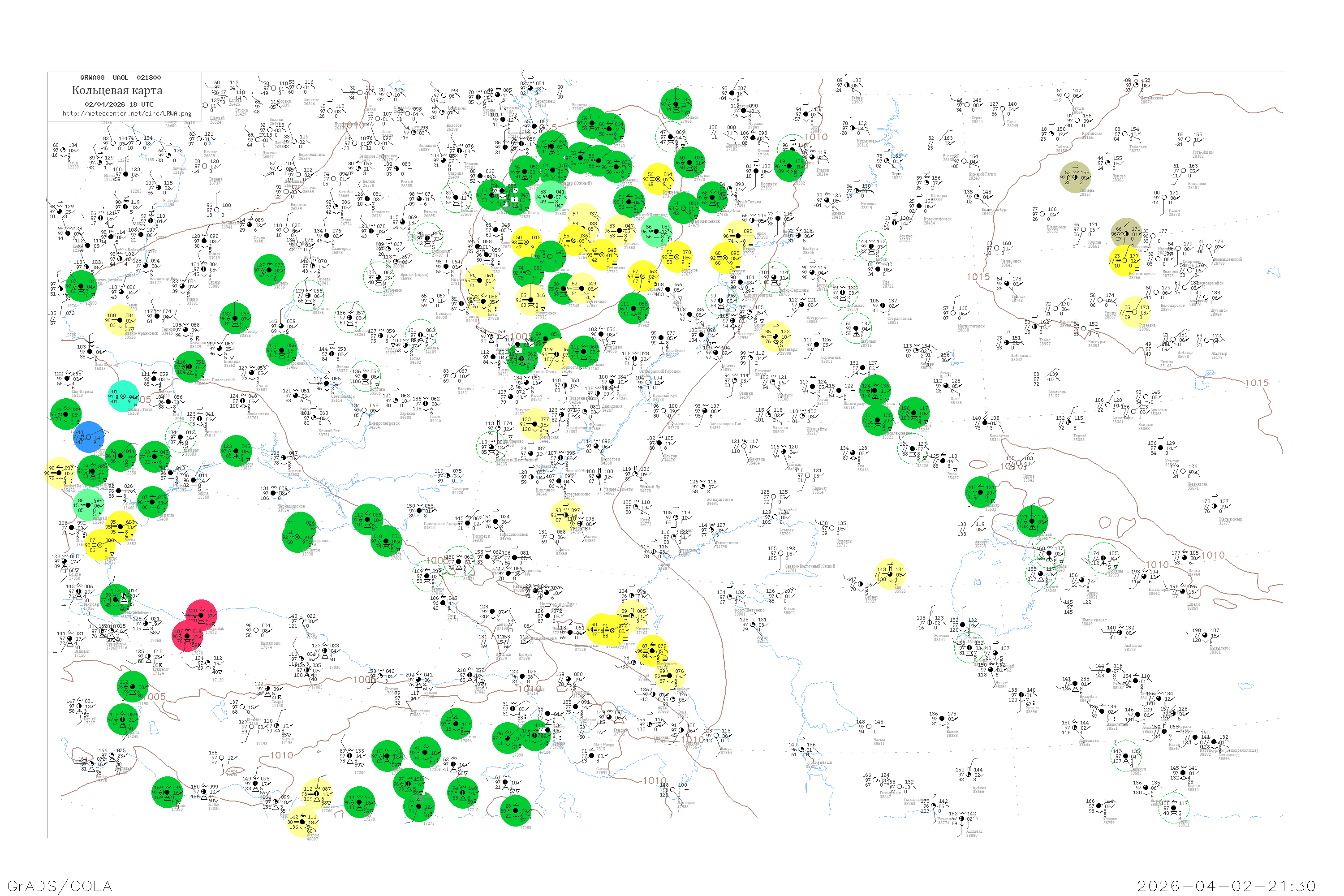Screen dimensions: 1344x896
Task: Click the red Bolu station marker
Action: pyautogui.click(x=187, y=635)
